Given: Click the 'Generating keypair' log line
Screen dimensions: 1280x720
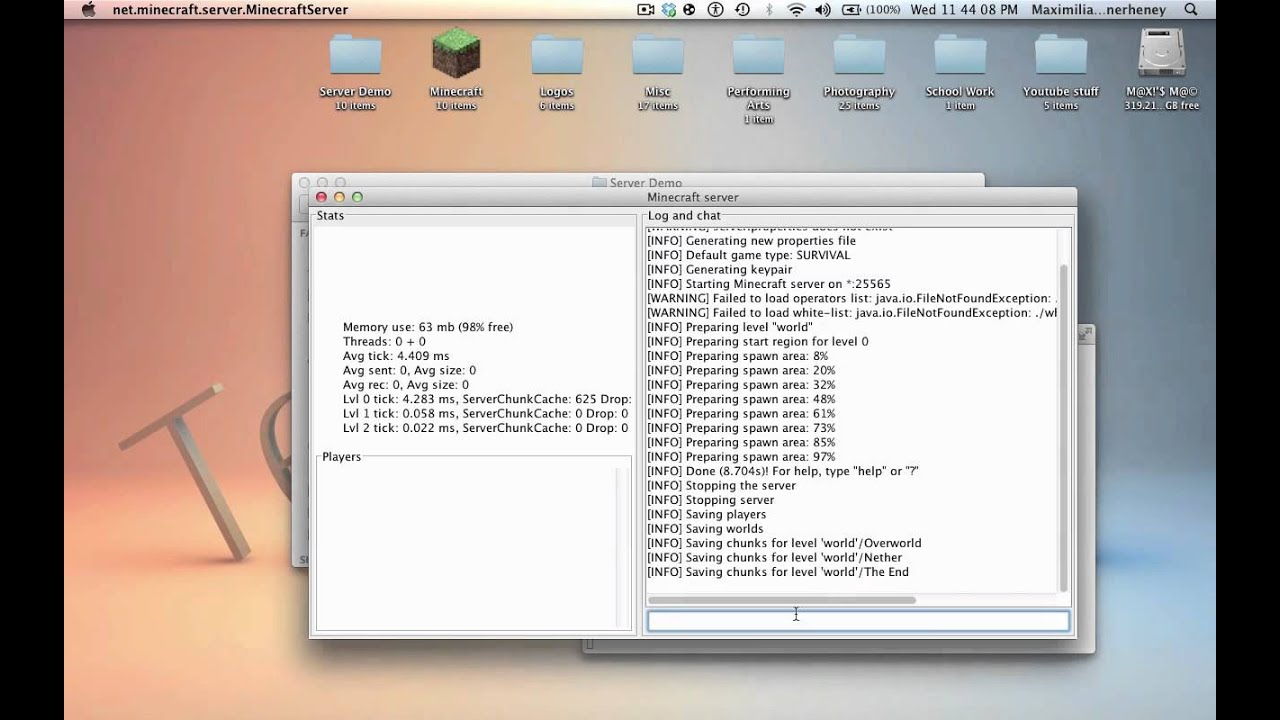Looking at the screenshot, I should pos(719,269).
